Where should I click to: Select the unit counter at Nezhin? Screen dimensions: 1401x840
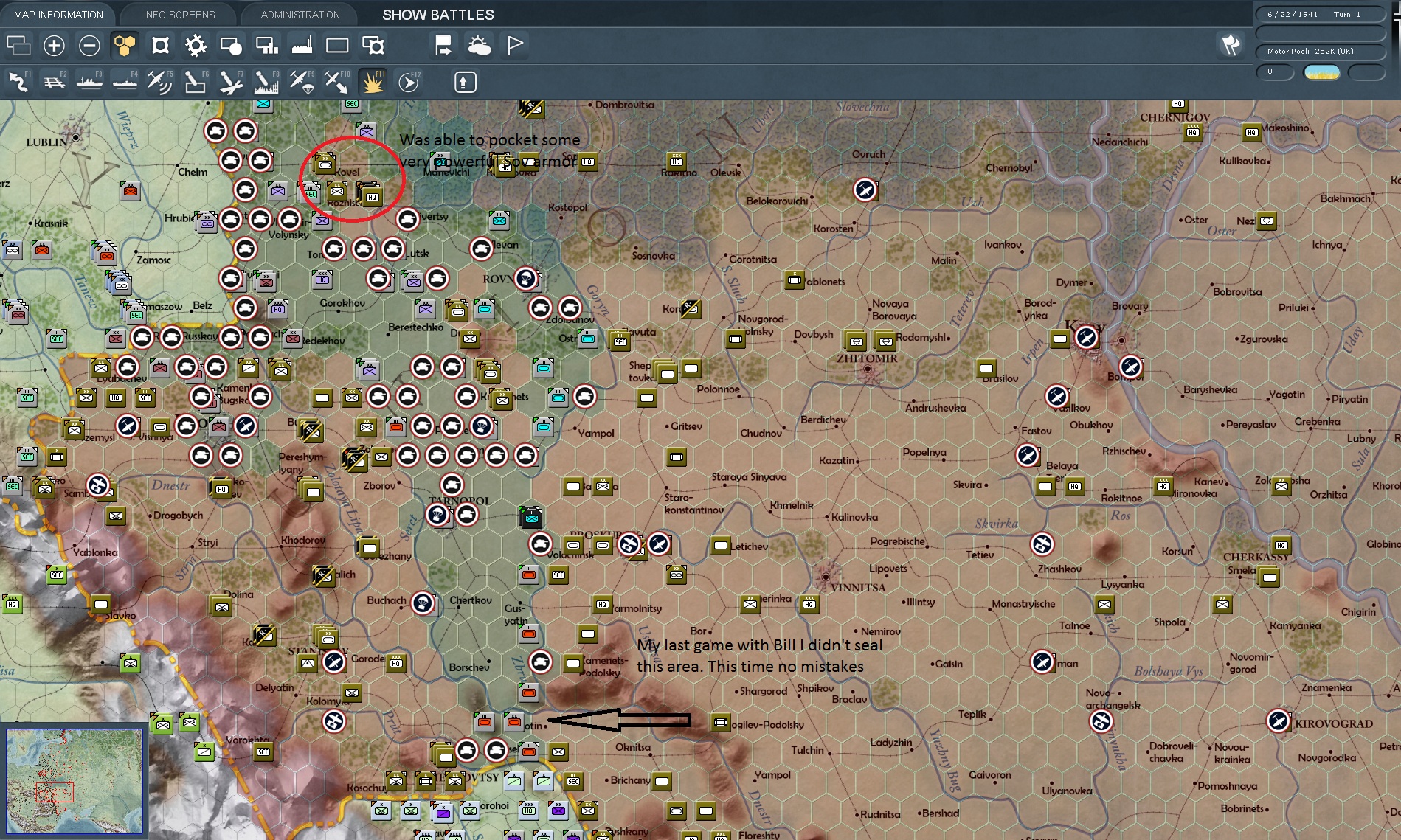(x=1267, y=221)
